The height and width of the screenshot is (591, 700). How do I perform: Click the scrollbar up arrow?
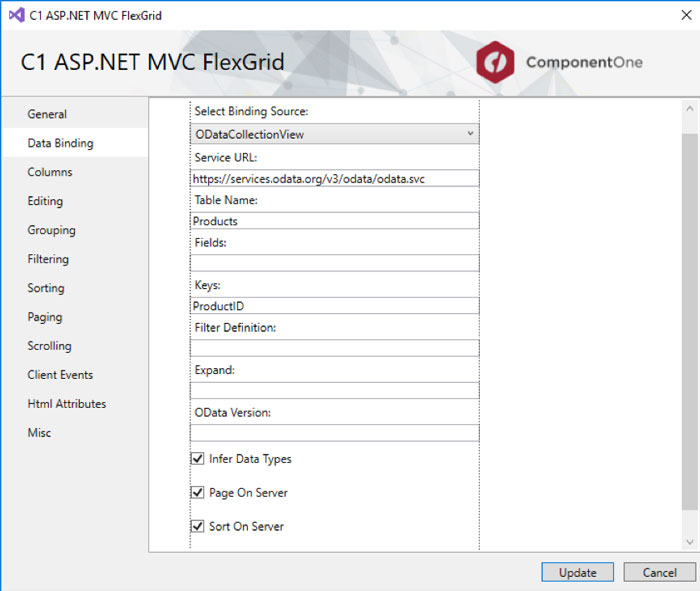[690, 108]
